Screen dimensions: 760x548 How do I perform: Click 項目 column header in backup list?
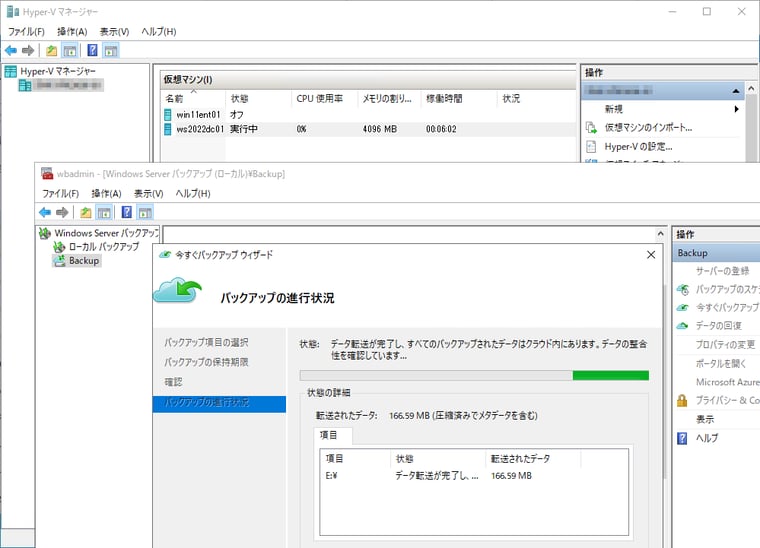[355, 458]
